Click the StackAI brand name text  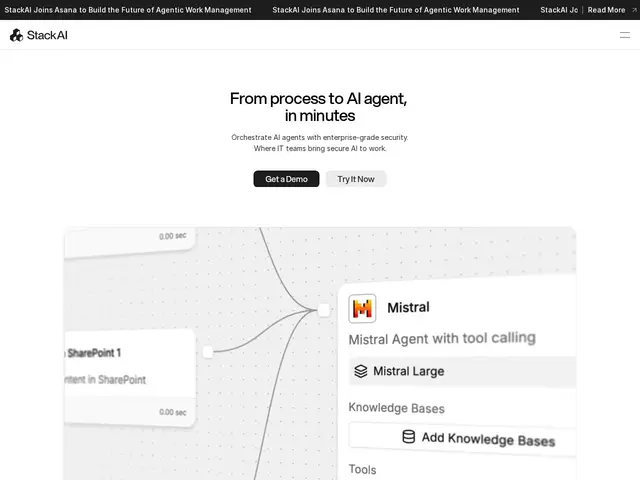pos(47,36)
